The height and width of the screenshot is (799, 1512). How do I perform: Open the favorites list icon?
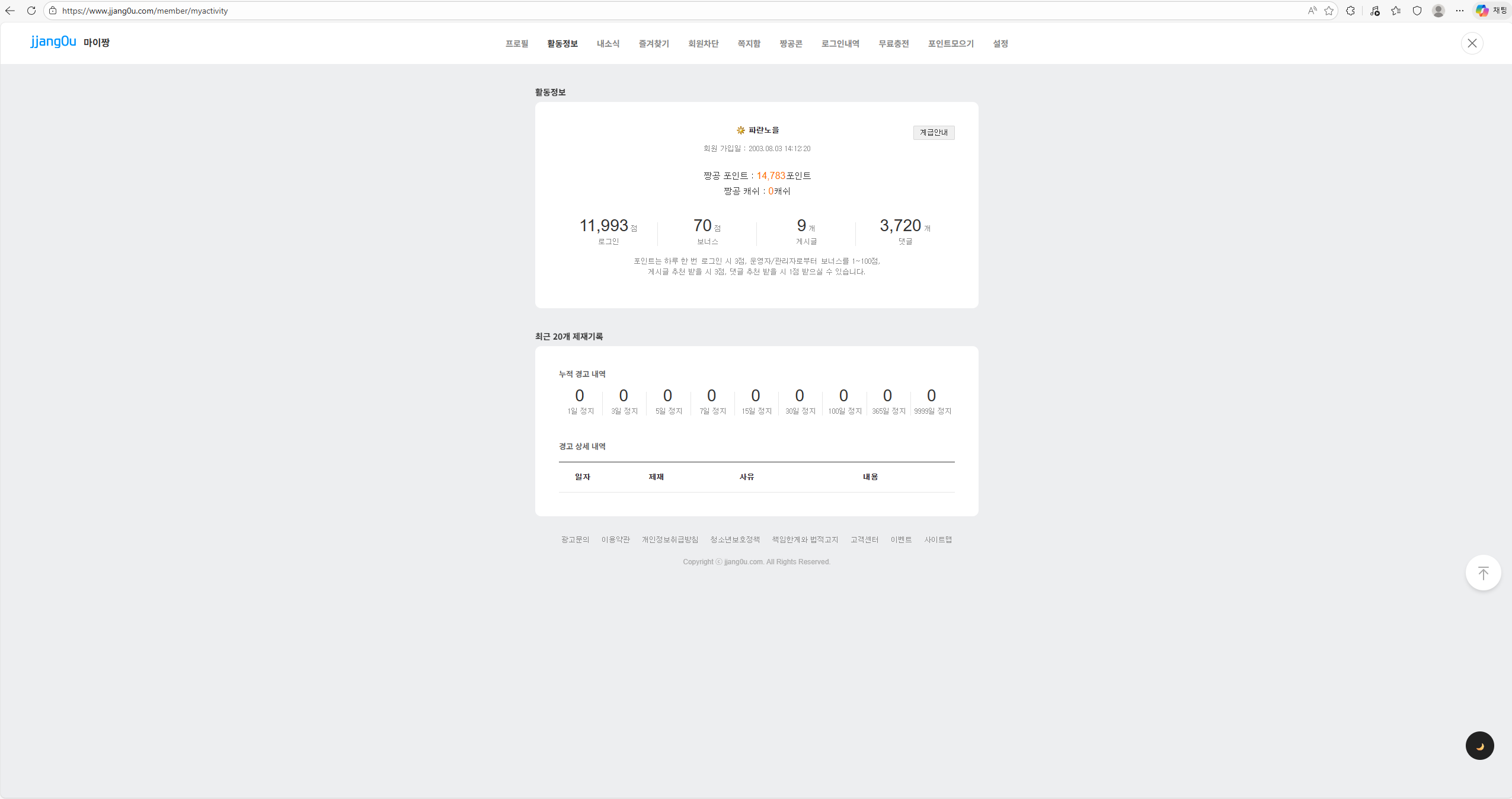point(1396,11)
